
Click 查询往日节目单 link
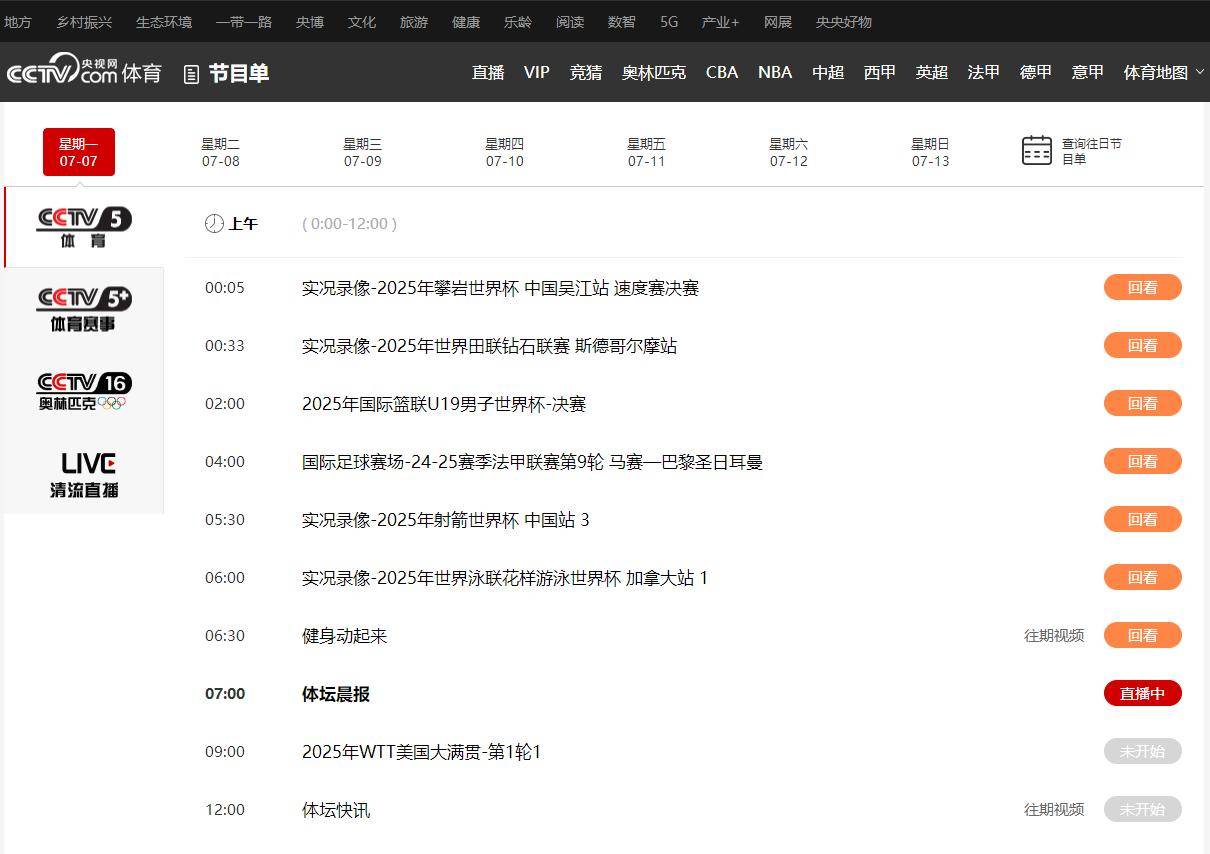(1092, 151)
